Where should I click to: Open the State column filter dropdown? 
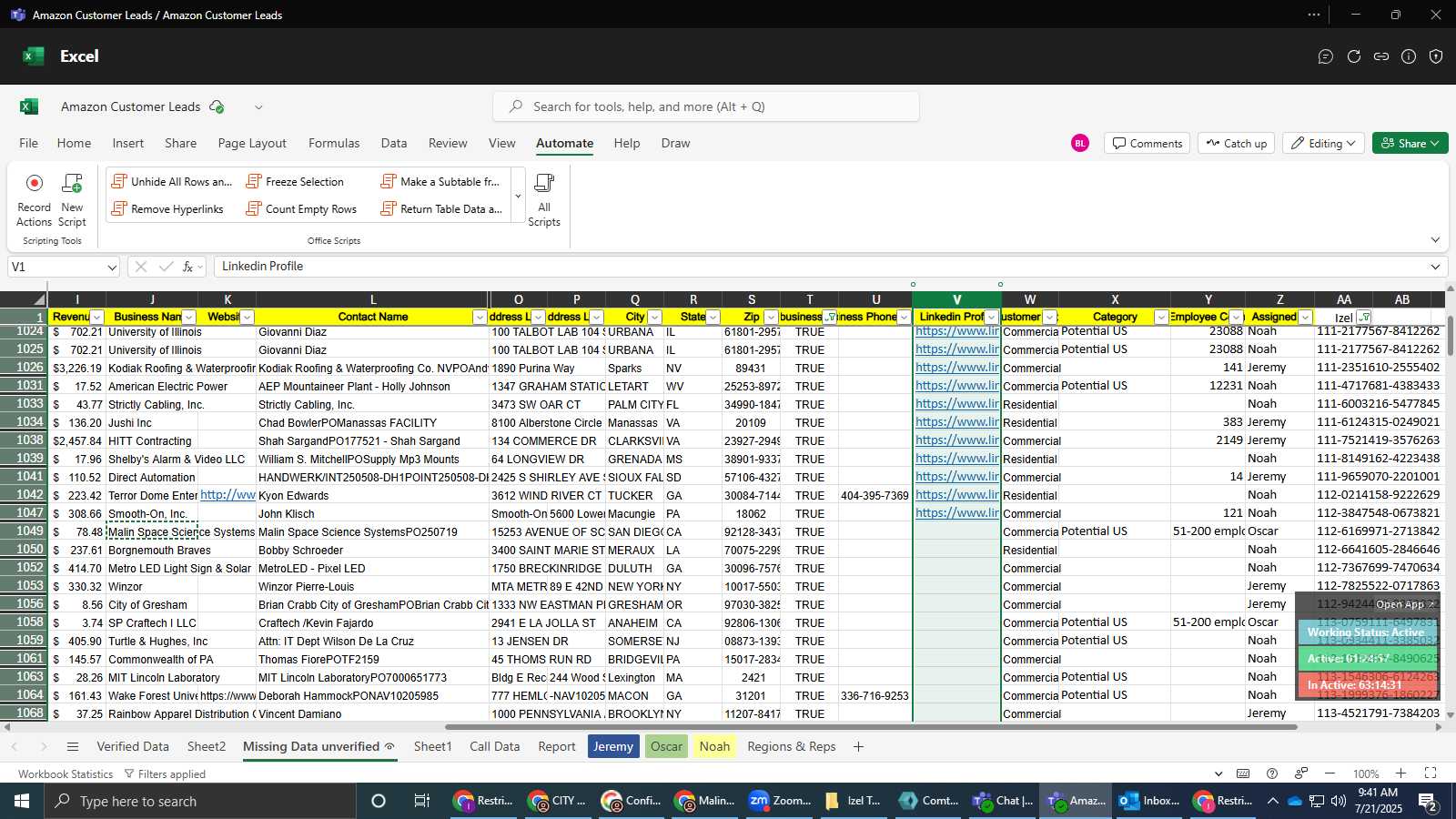pos(713,318)
